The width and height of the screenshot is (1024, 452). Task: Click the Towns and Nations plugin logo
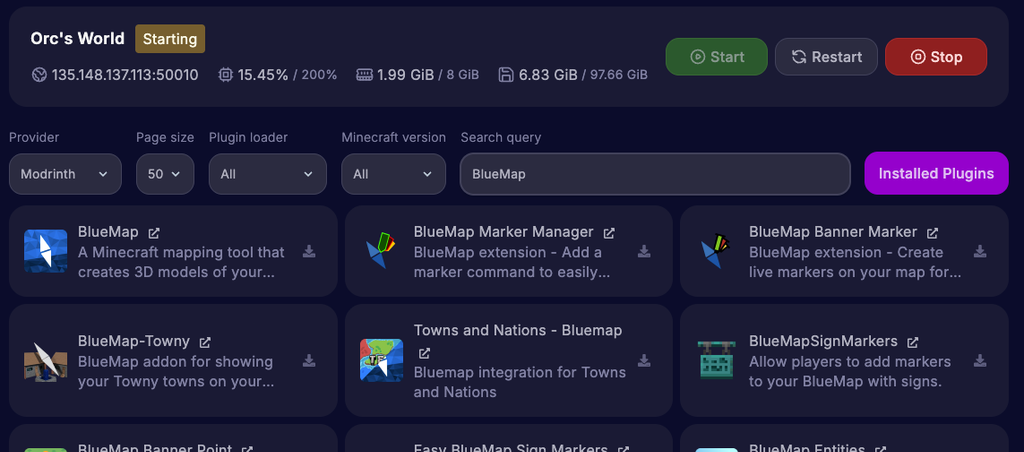click(x=381, y=361)
